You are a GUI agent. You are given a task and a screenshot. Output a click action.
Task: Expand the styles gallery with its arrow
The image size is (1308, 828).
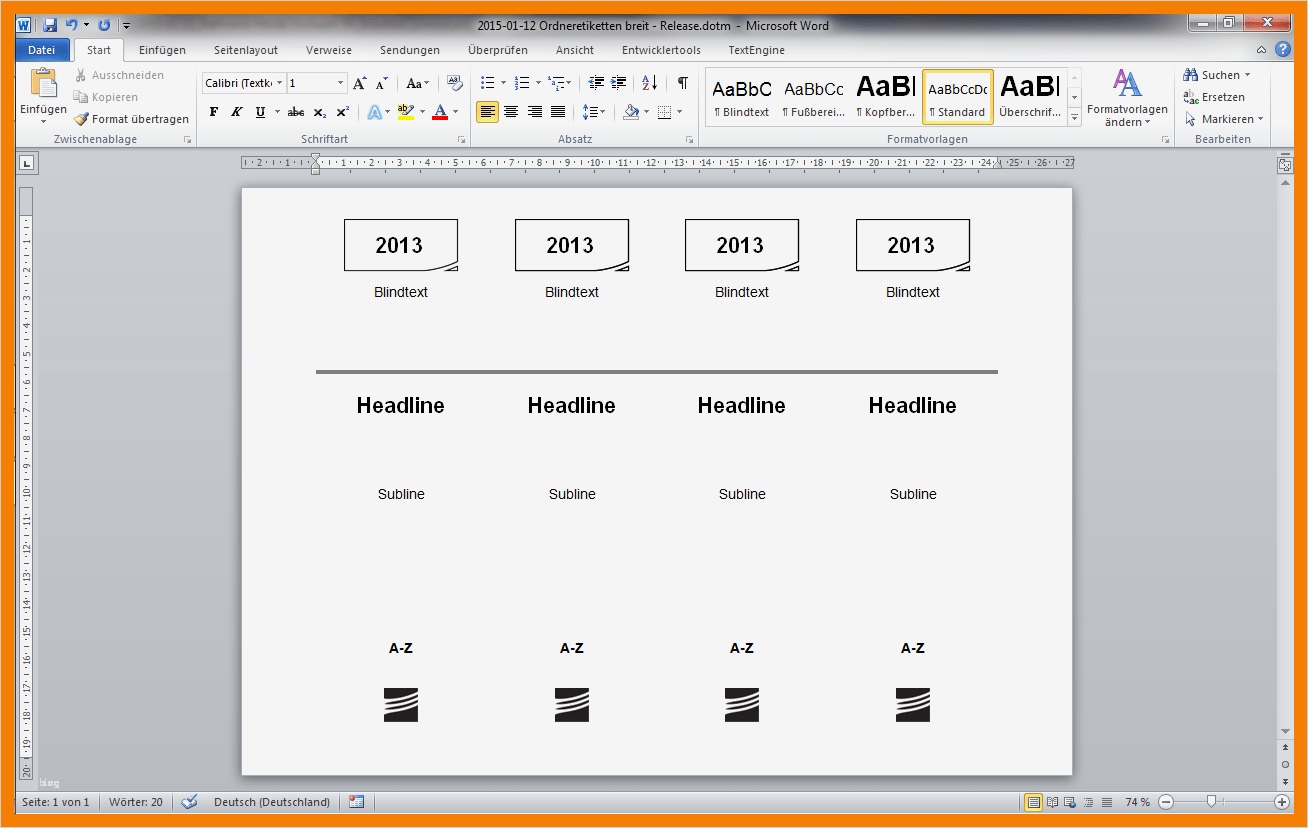[x=1073, y=115]
